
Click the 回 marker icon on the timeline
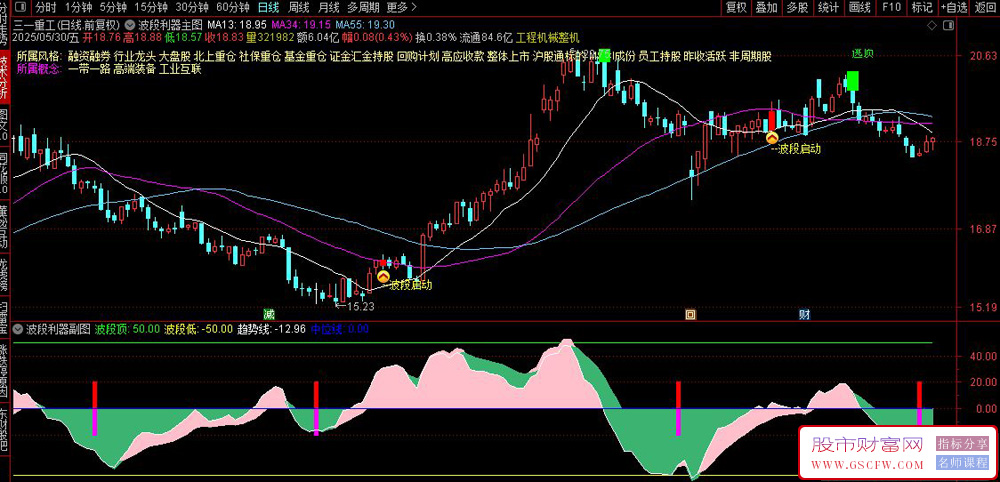pyautogui.click(x=690, y=314)
